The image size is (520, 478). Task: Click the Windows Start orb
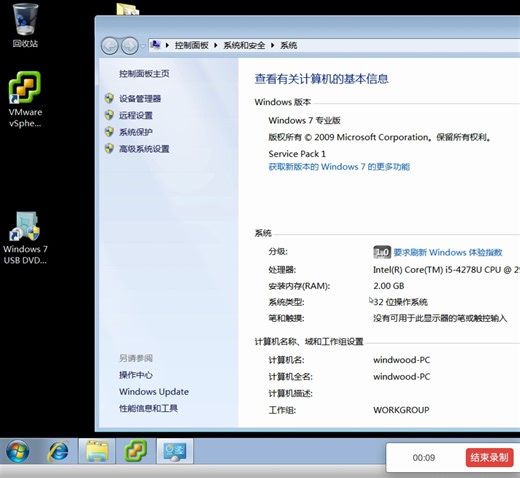pyautogui.click(x=18, y=451)
